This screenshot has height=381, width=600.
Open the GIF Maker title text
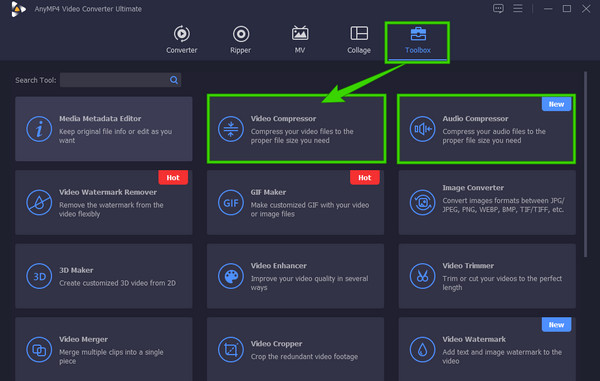click(268, 192)
